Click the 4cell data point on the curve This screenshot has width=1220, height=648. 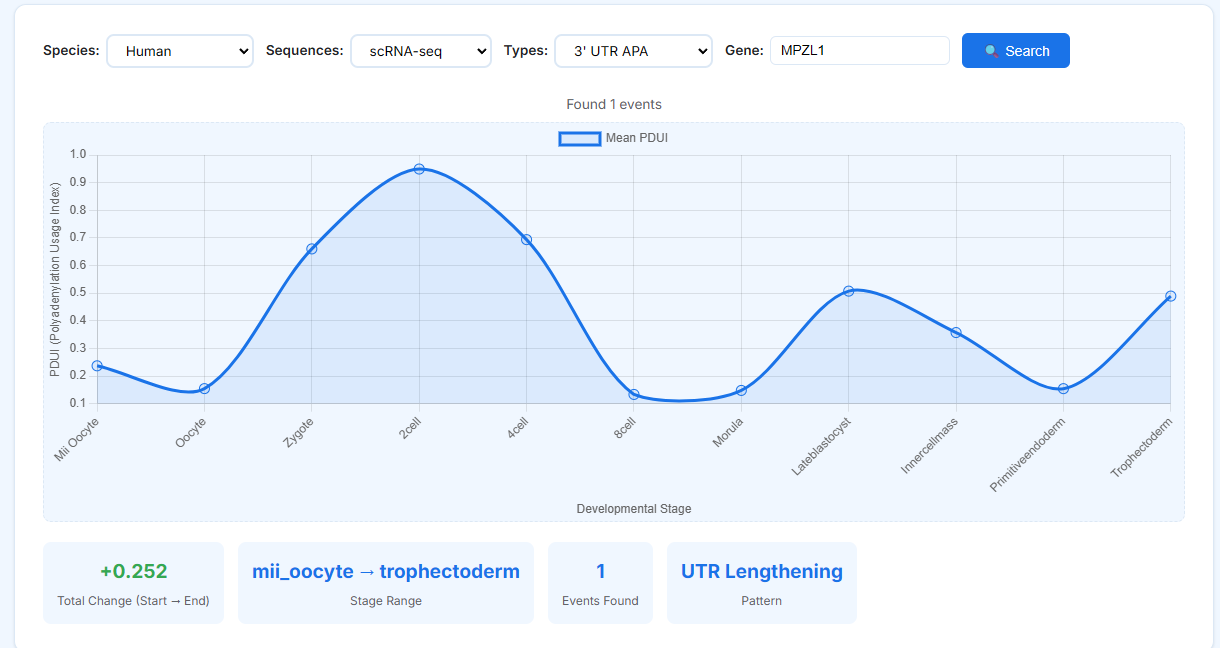point(526,240)
